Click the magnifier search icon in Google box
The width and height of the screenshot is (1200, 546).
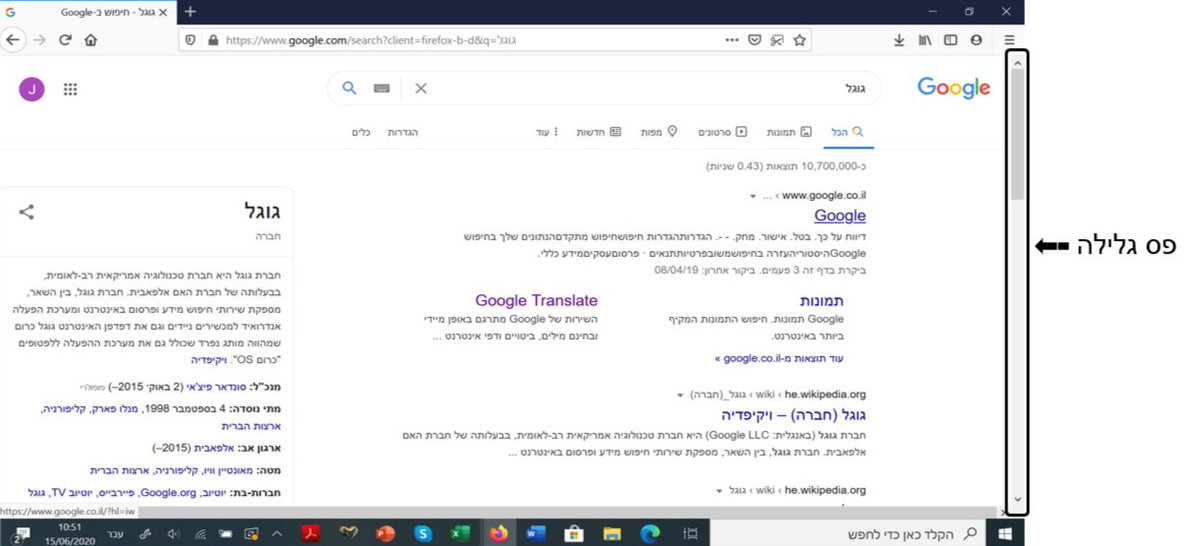349,88
